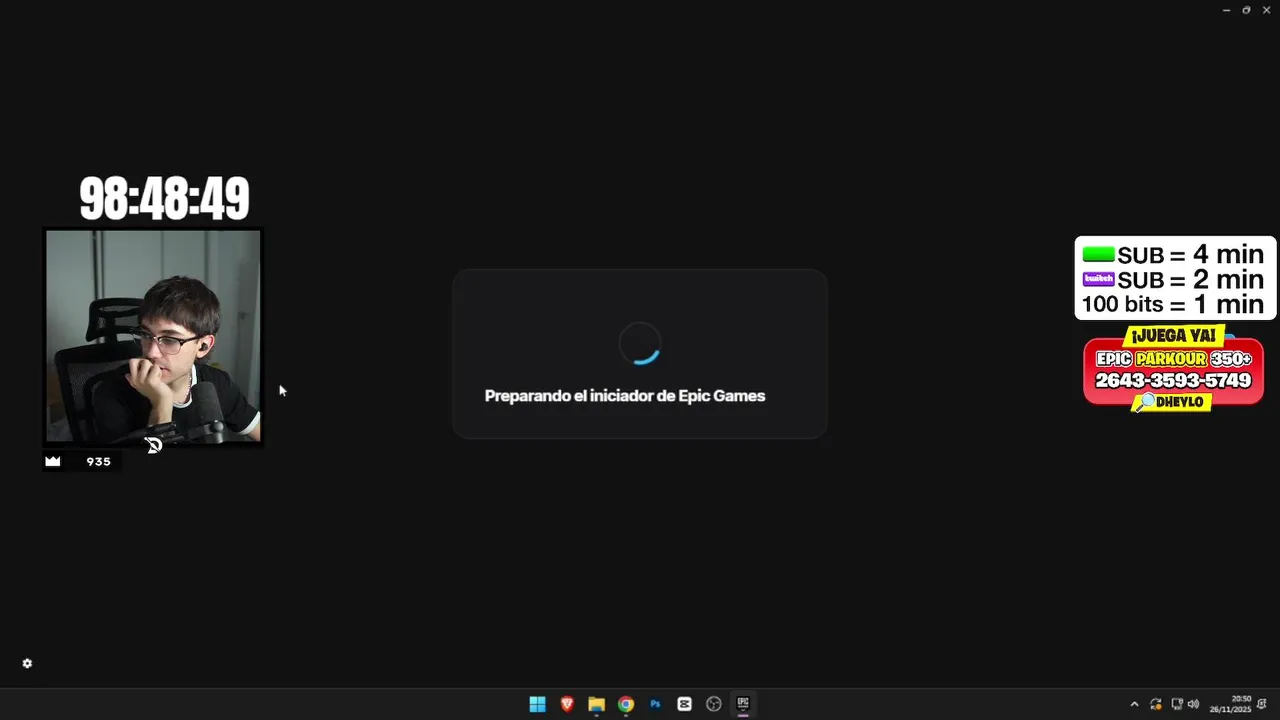Select the Epic Games Launcher taskbar icon
Viewport: 1280px width, 720px height.
point(743,704)
